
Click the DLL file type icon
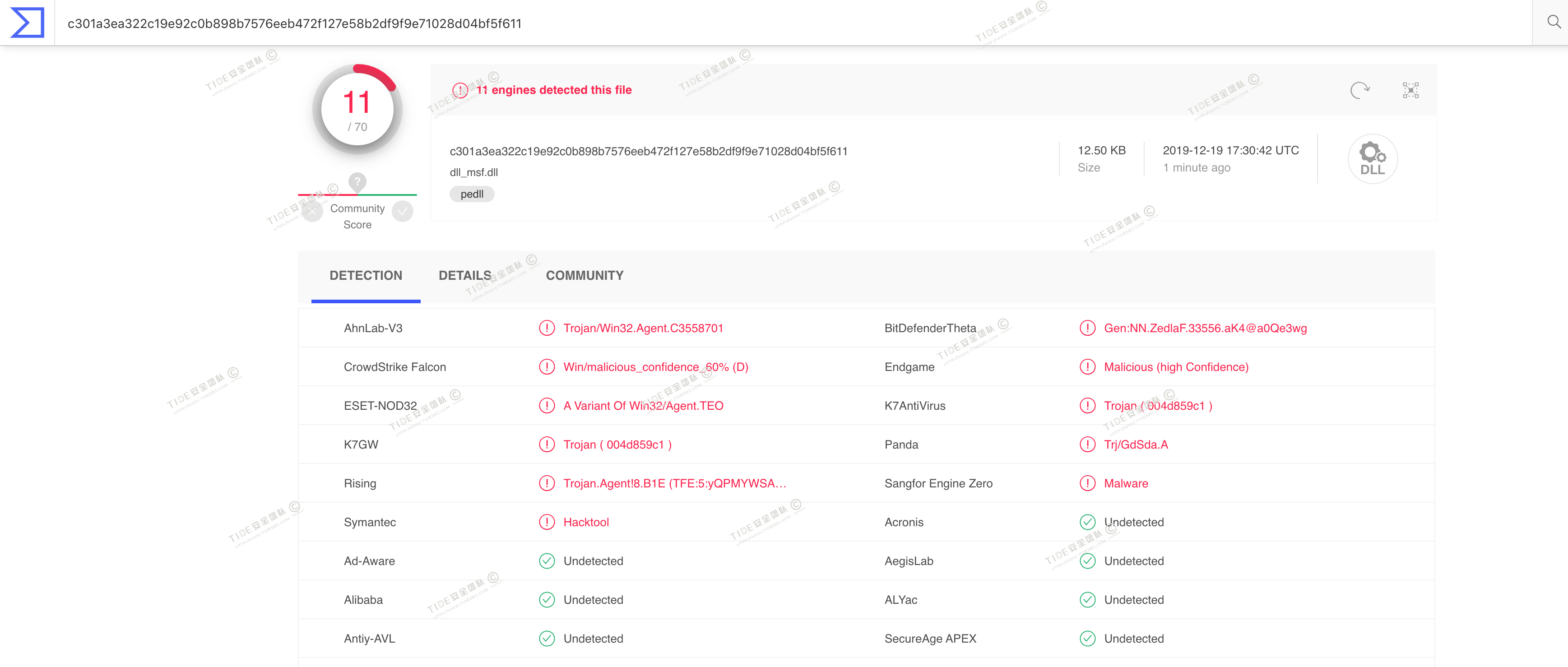pos(1372,159)
